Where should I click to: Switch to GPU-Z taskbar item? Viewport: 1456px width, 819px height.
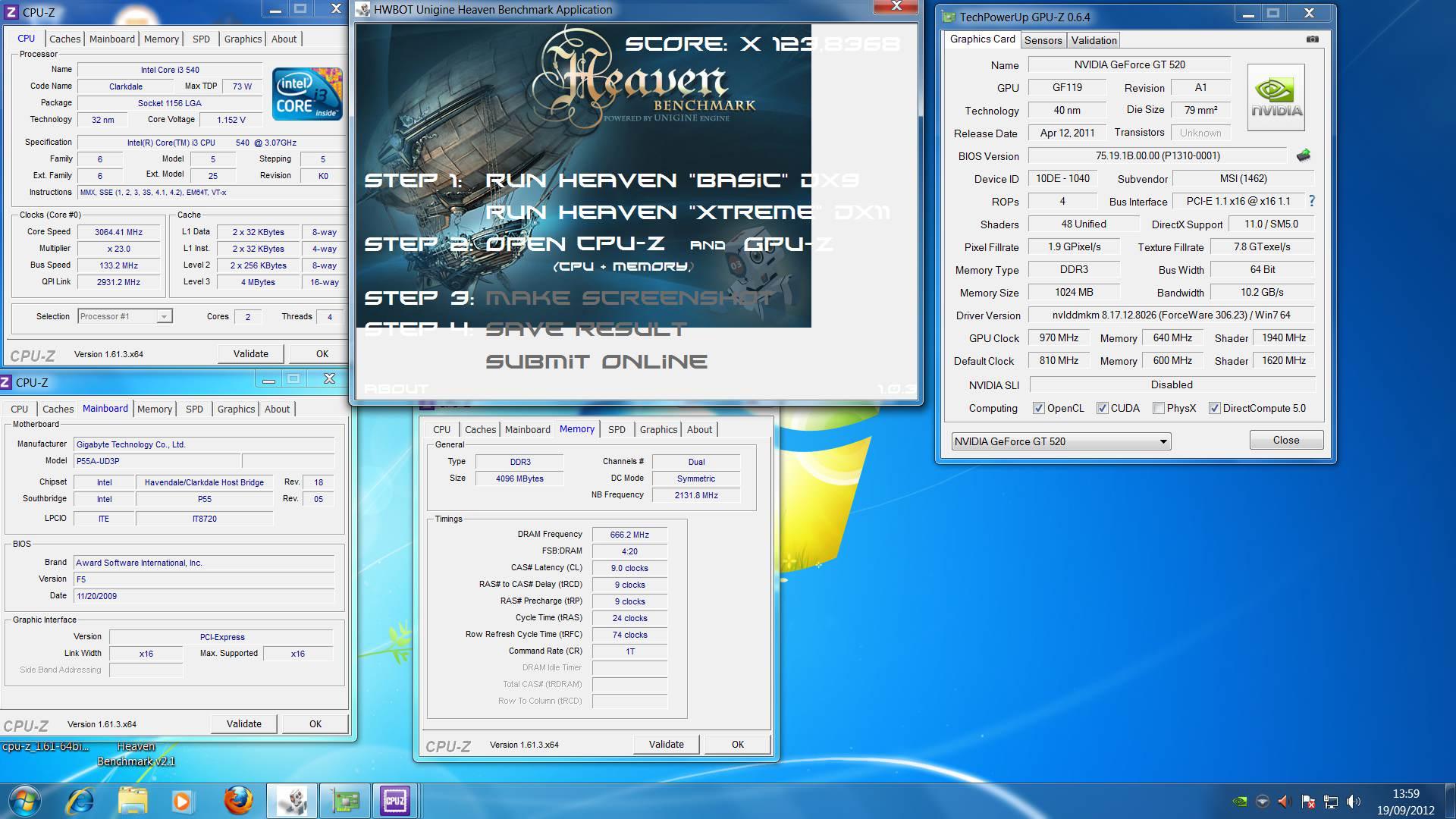344,801
